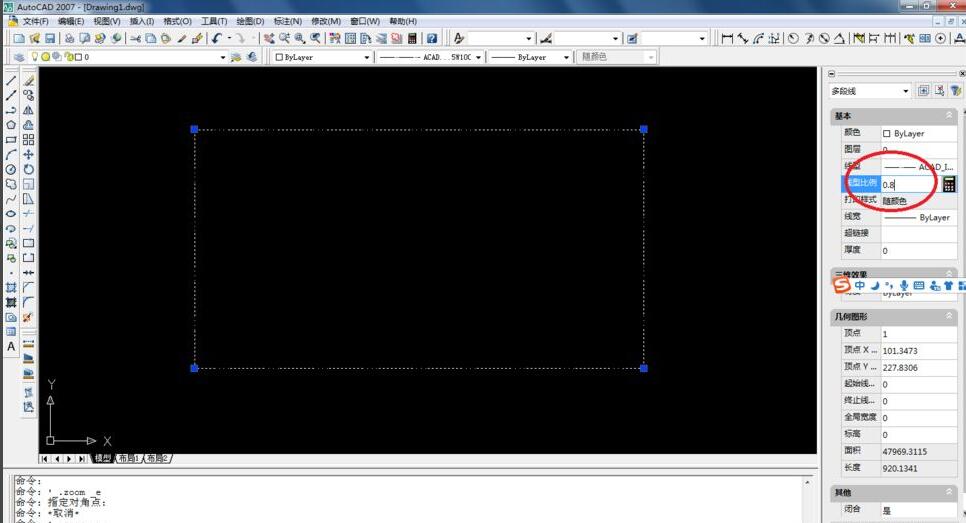Select the Copy object modify tool

click(x=28, y=95)
